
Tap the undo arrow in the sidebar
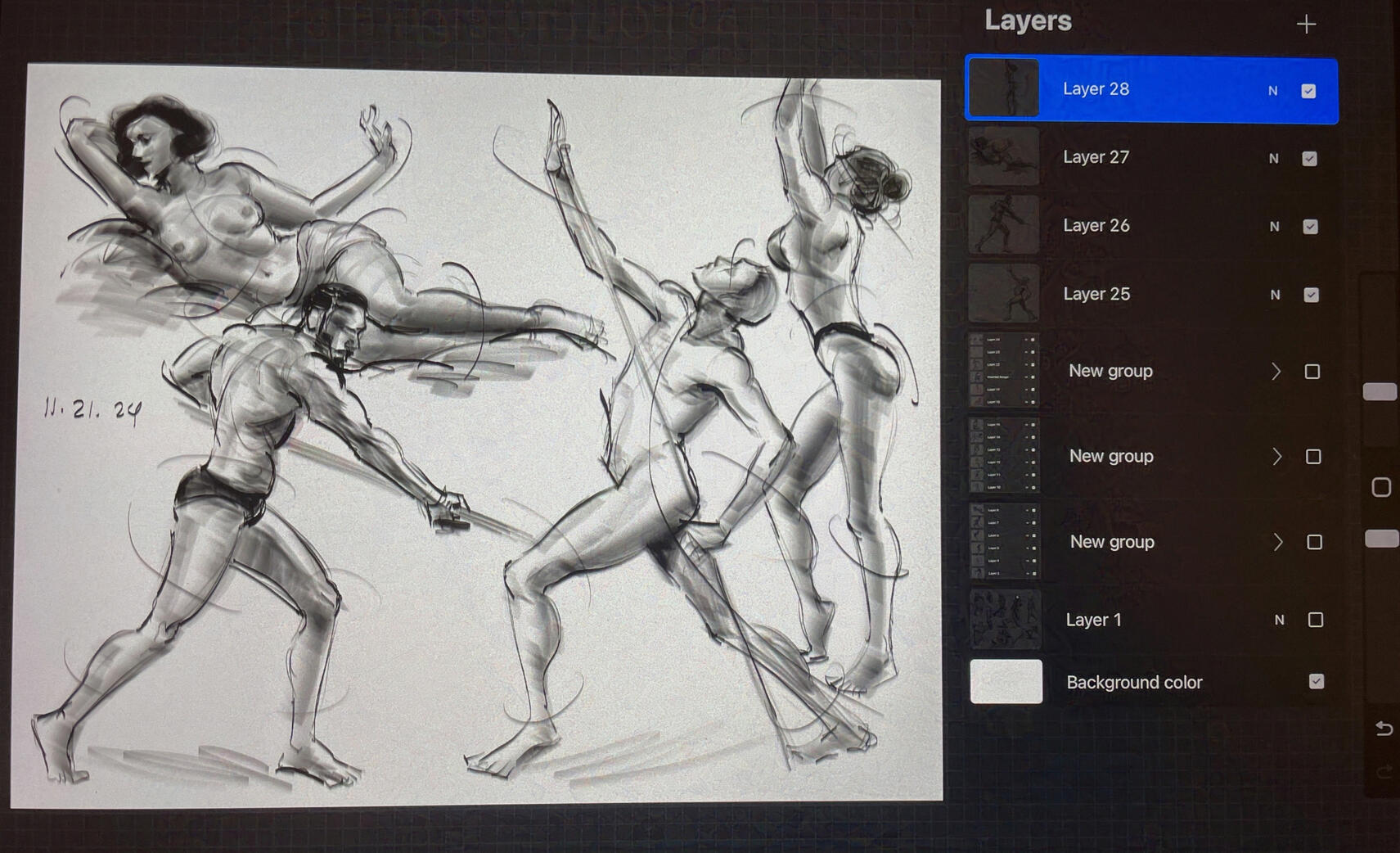tap(1384, 728)
